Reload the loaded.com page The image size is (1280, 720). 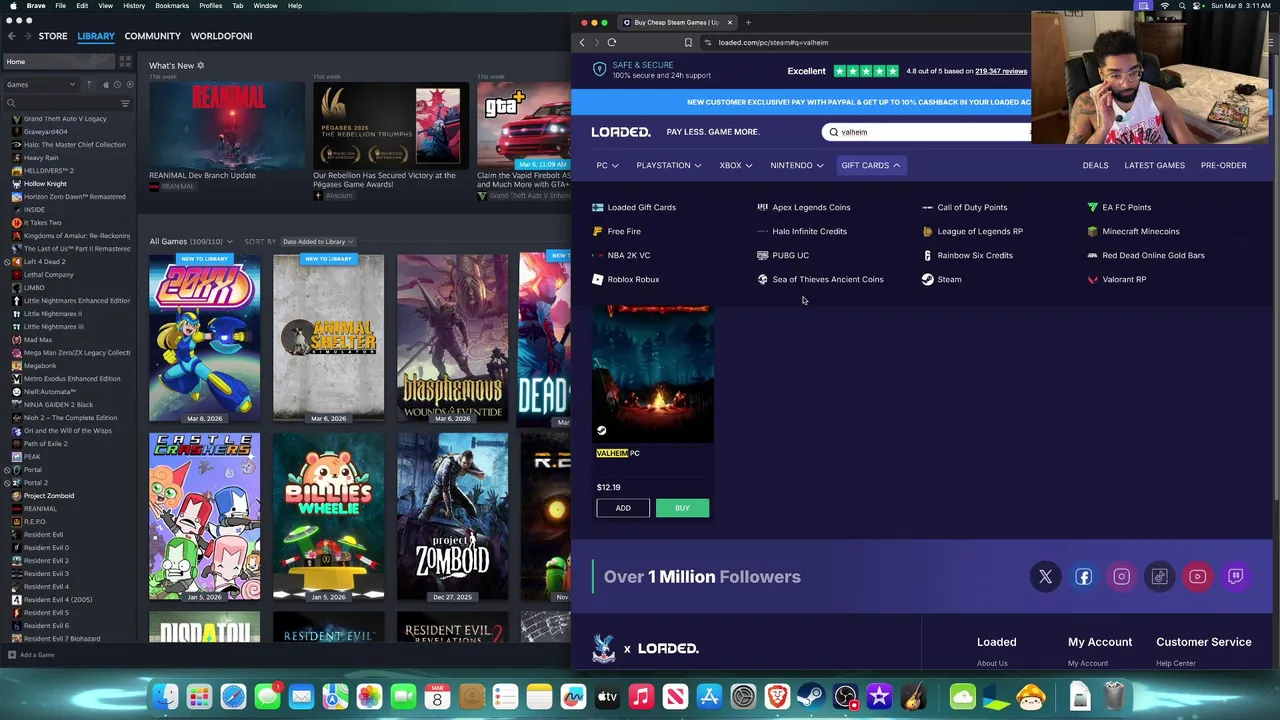(611, 42)
